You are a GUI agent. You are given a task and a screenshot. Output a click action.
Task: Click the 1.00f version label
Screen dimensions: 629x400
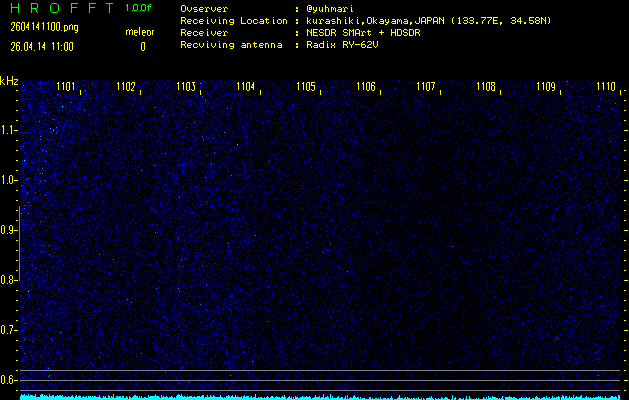coord(140,8)
